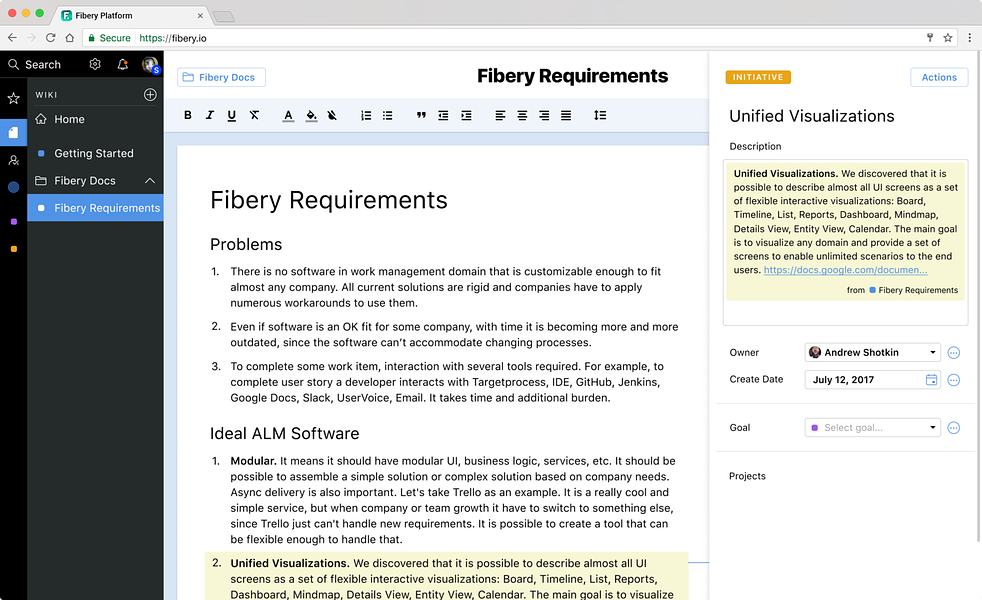Open the more options circle next to Create Date
The width and height of the screenshot is (982, 600).
tap(953, 380)
